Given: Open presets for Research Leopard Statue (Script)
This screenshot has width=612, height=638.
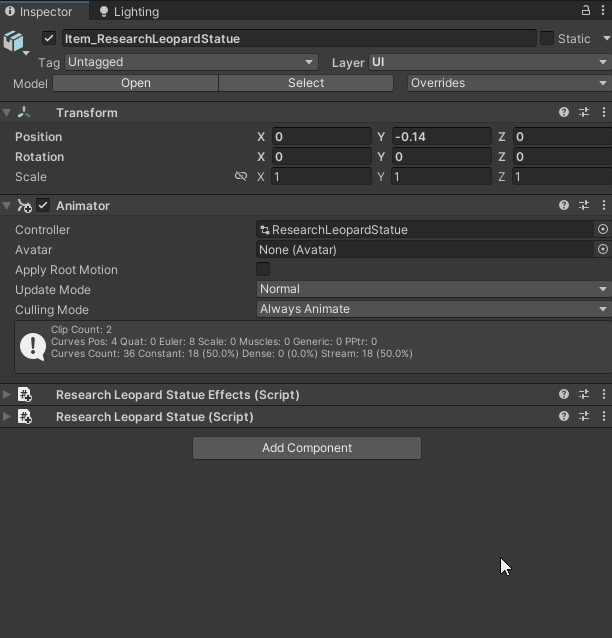Looking at the screenshot, I should (x=584, y=416).
